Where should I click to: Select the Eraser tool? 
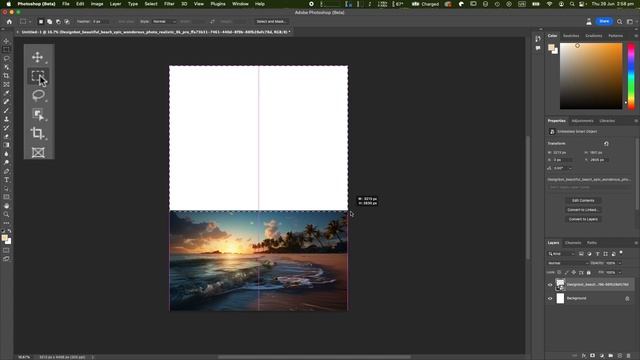6,136
